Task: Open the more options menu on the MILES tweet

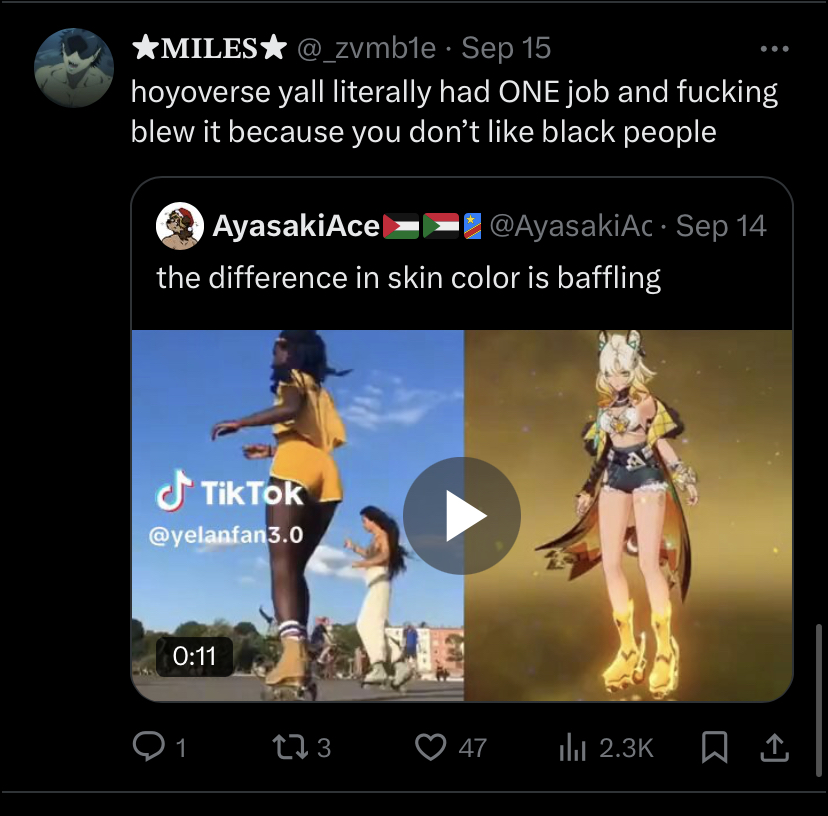Action: pyautogui.click(x=774, y=49)
